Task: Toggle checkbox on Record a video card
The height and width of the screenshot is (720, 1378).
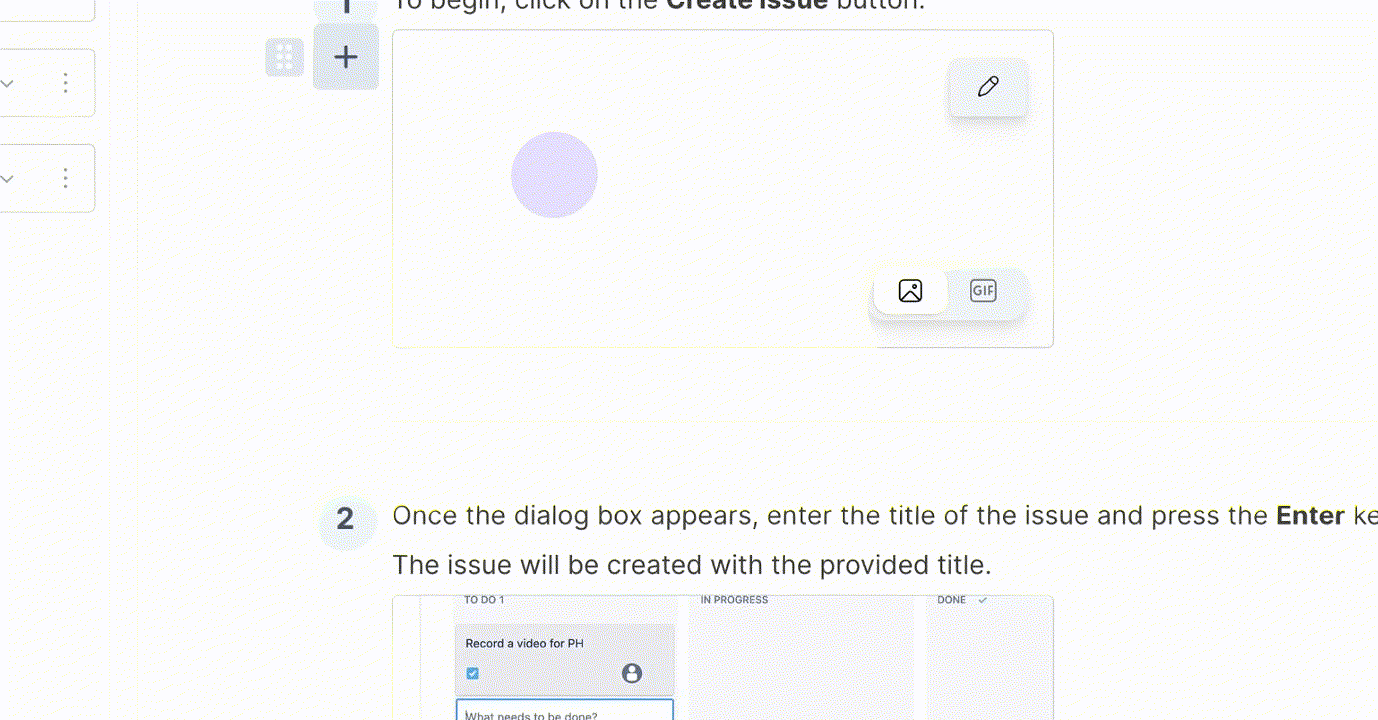Action: (x=472, y=673)
